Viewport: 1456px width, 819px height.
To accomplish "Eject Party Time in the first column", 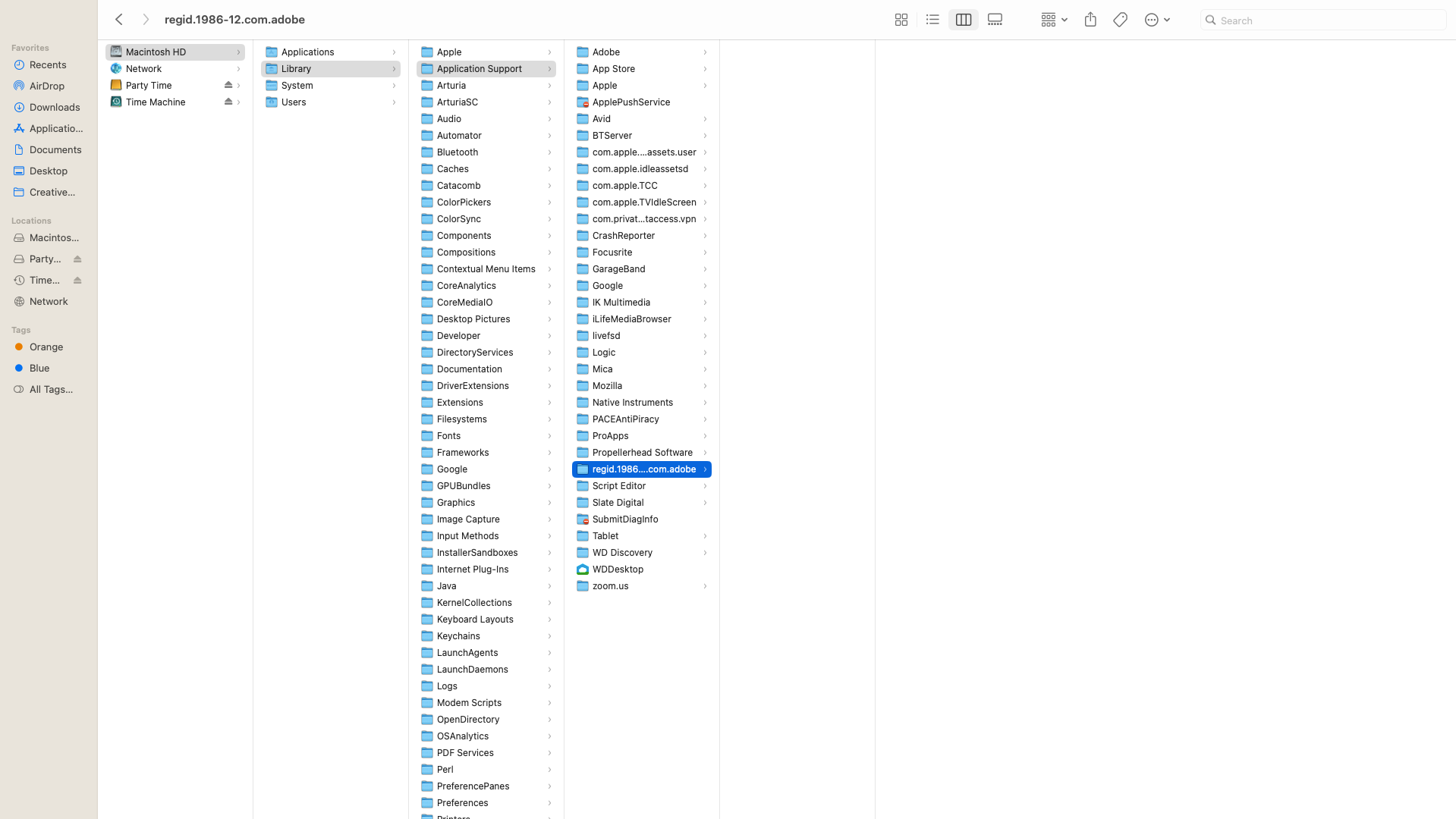I will click(228, 86).
